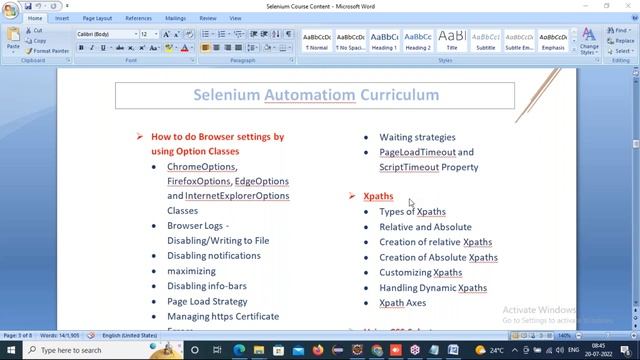Open font name dropdown Calibri (Body)
The image size is (640, 360).
click(x=136, y=34)
